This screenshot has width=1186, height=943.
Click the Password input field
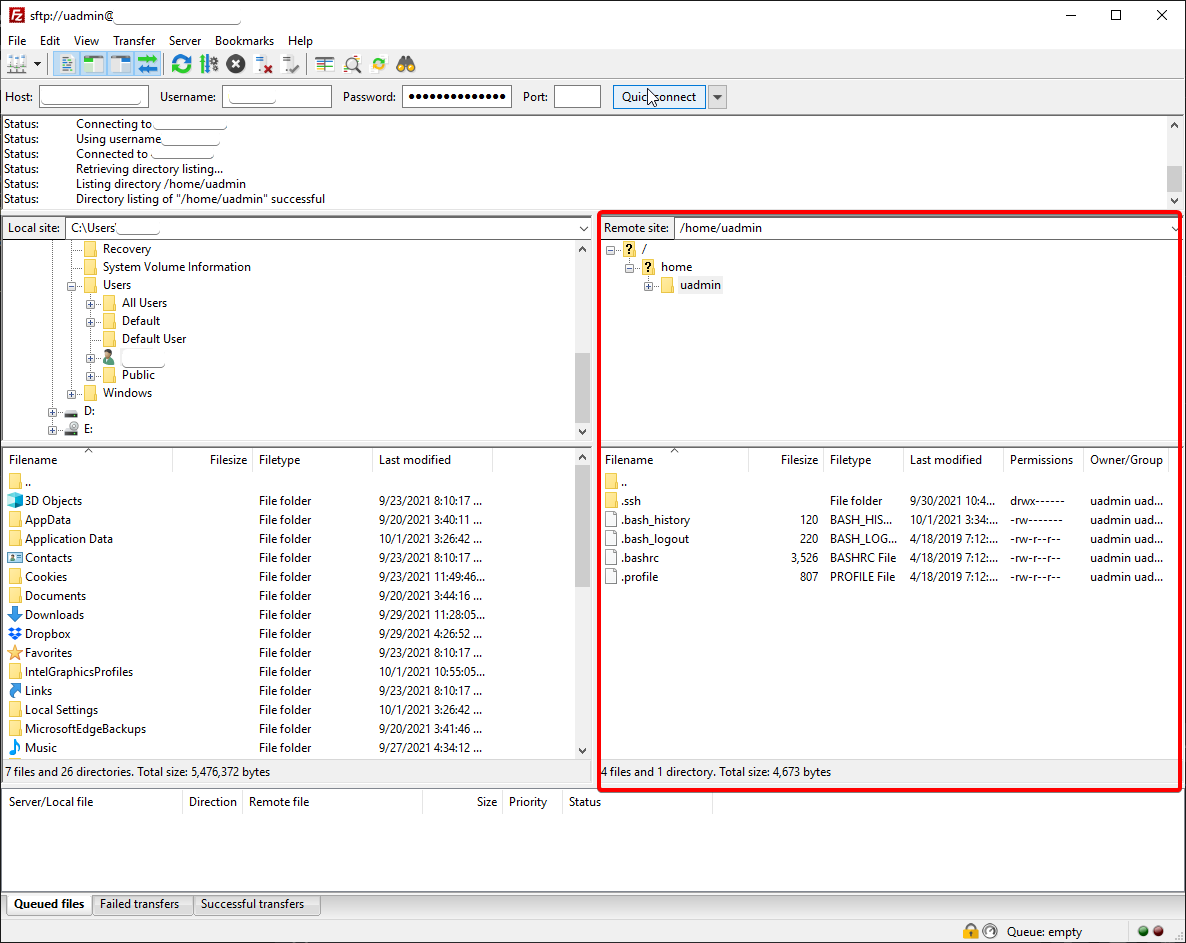[x=457, y=97]
